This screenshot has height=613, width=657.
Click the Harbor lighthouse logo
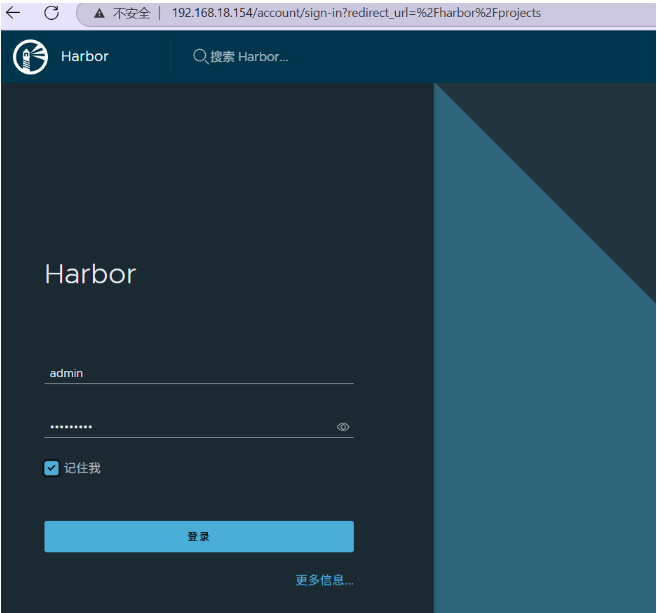(30, 57)
